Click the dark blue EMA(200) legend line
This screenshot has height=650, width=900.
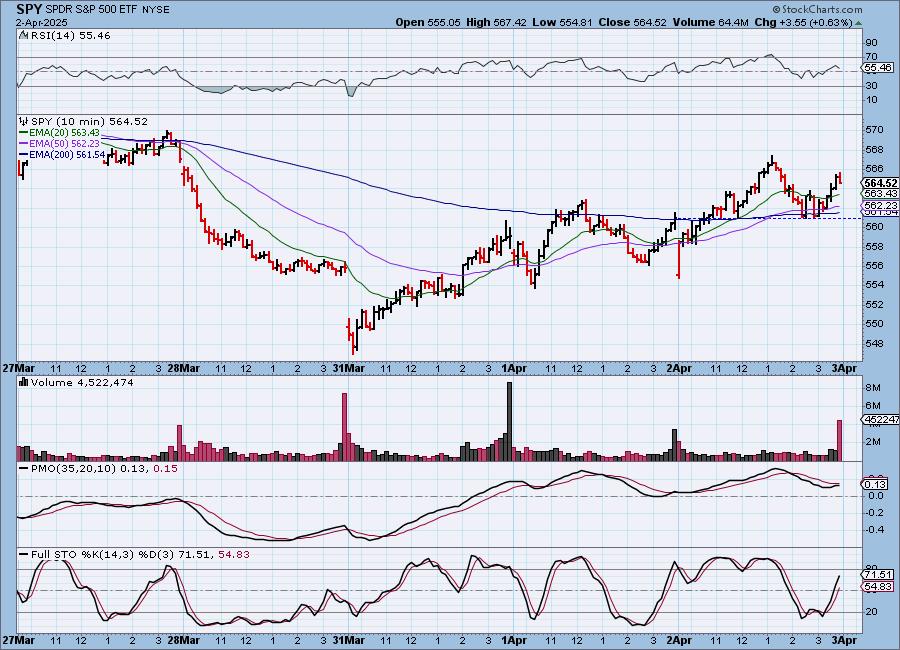click(x=24, y=154)
